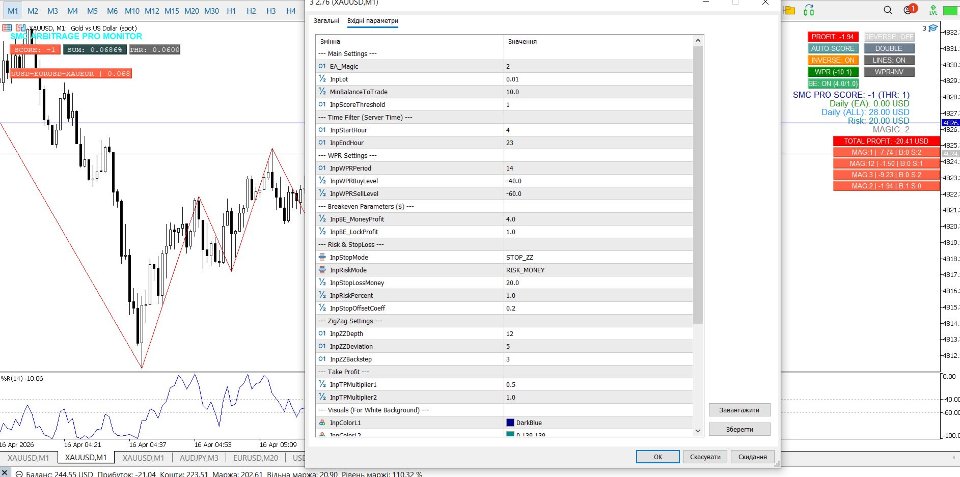
Task: Select the H1 timeframe button
Action: coord(231,10)
